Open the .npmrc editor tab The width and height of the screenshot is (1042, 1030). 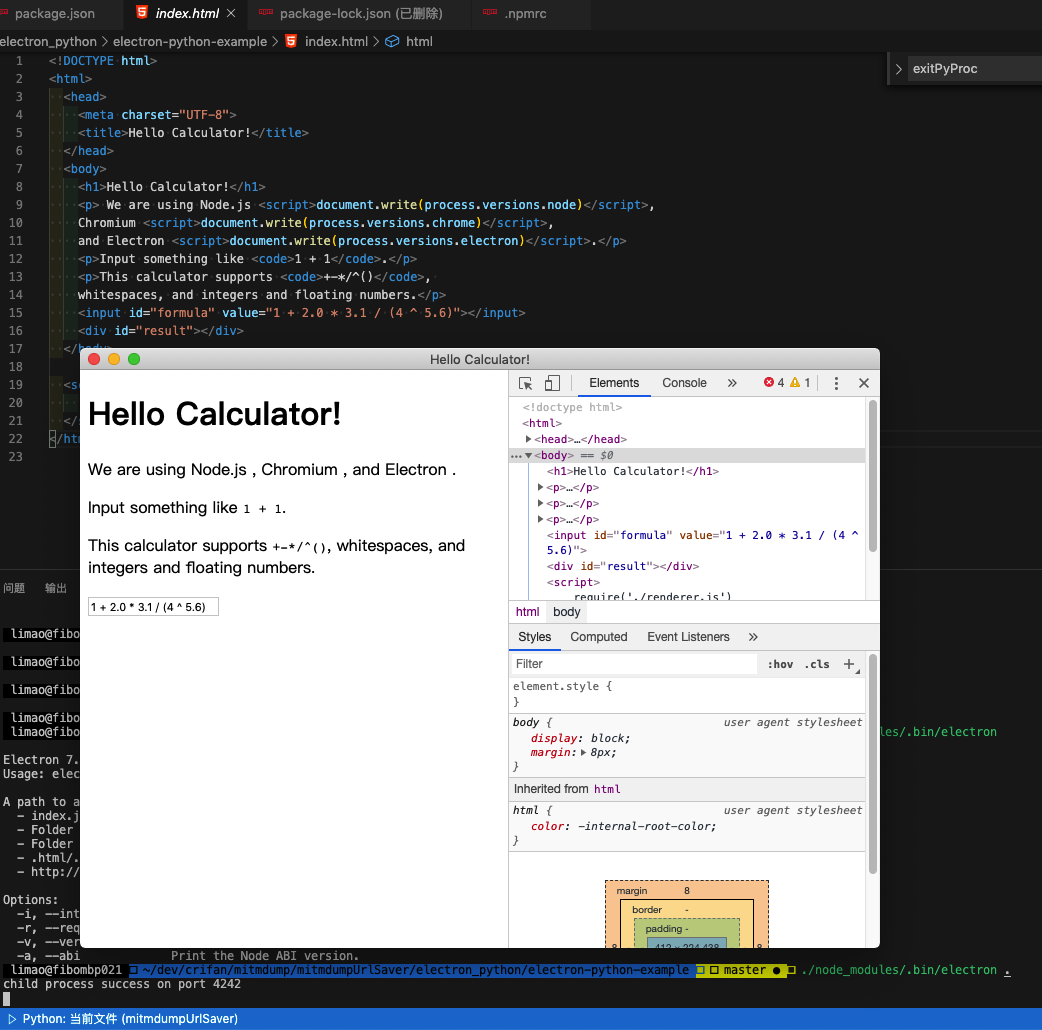pos(525,13)
